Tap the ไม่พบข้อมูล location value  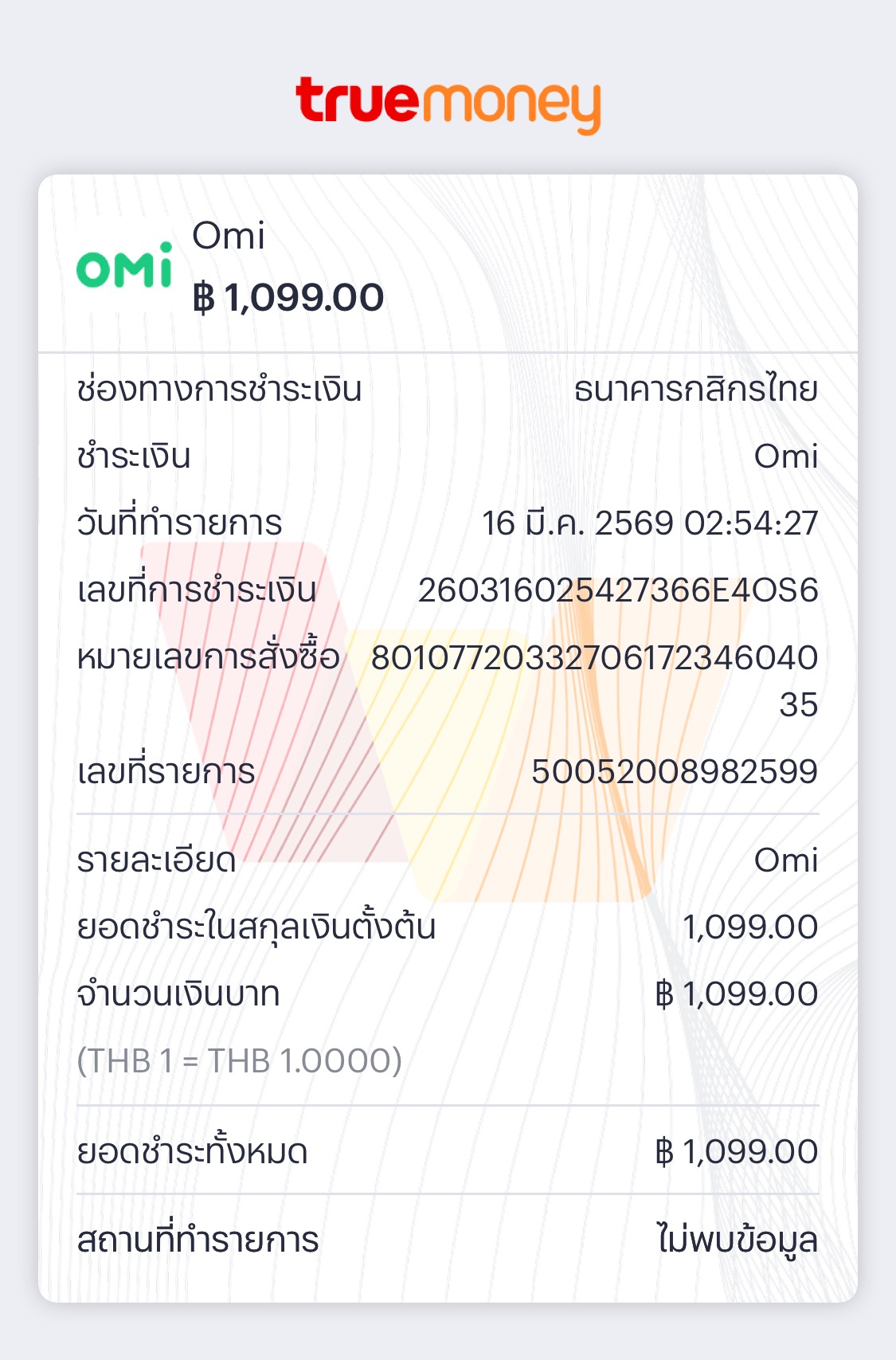737,1240
